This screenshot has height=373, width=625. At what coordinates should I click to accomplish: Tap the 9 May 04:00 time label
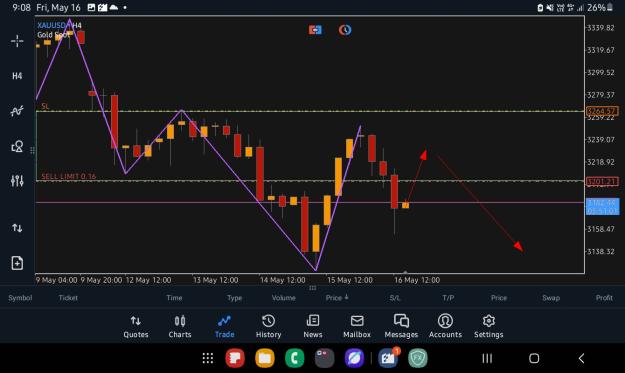click(x=57, y=280)
